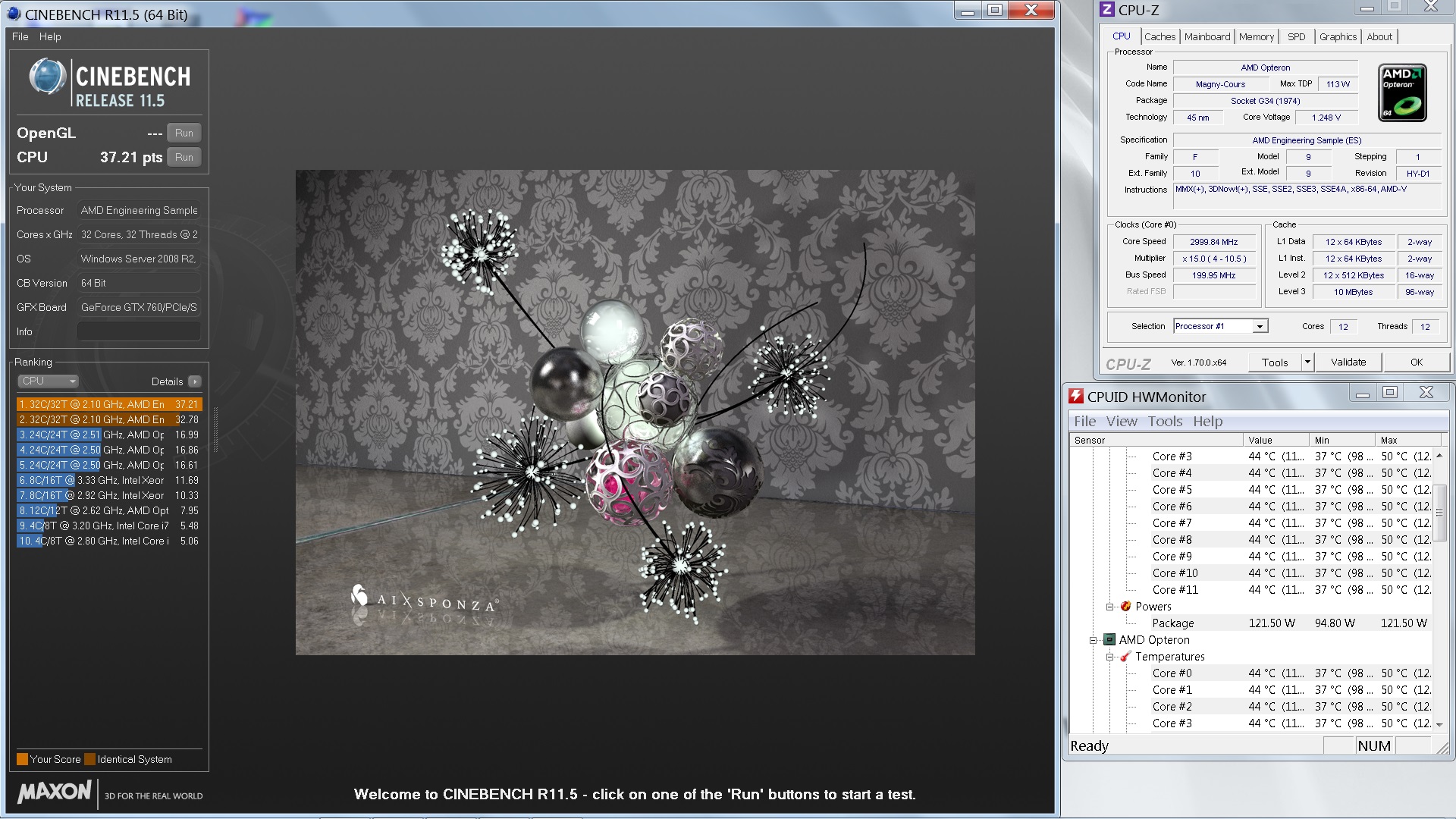Click the Temperatures thermometer icon
This screenshot has height=819, width=1456.
[x=1126, y=657]
